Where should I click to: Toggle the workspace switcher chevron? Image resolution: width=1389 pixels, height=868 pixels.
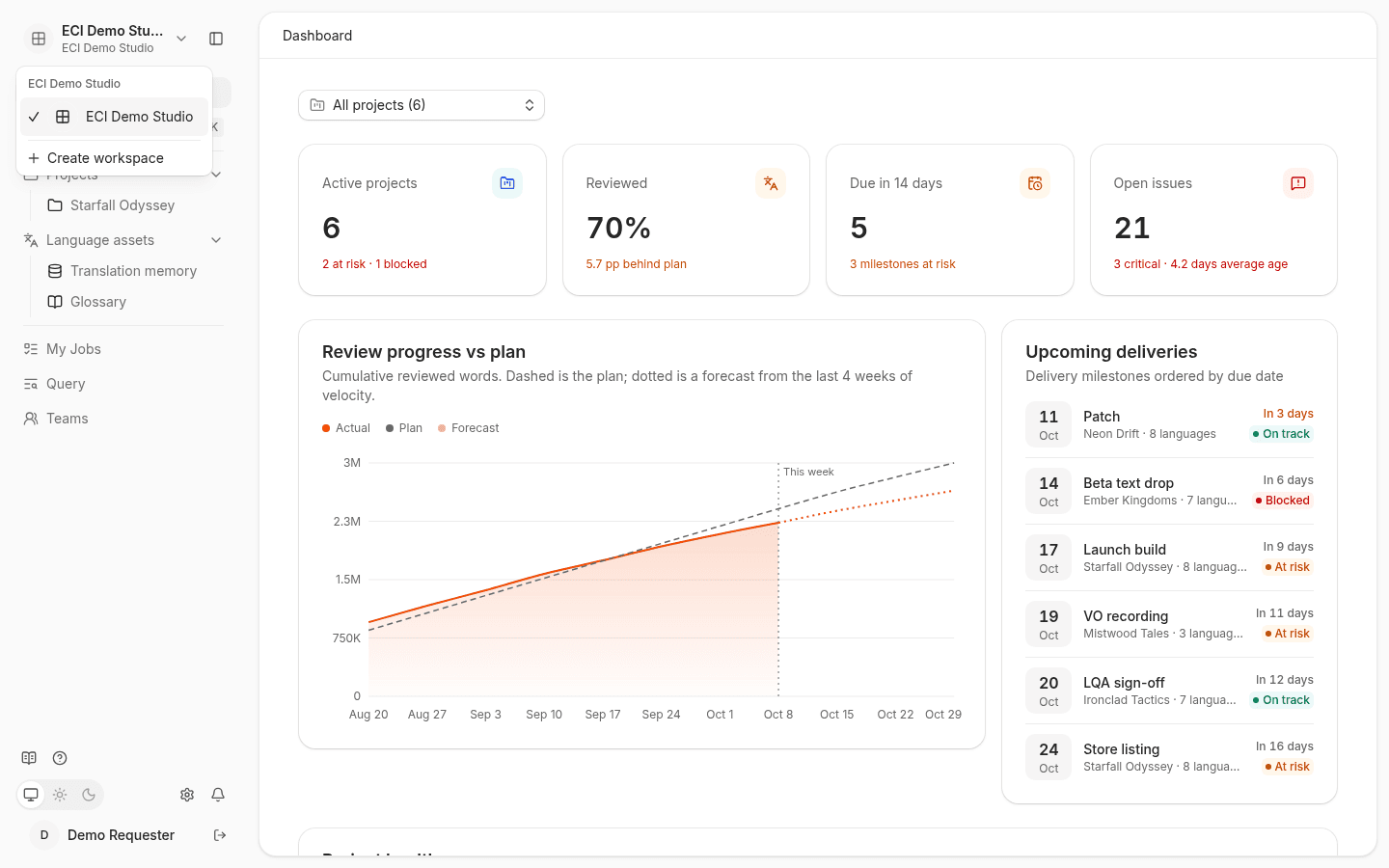181,39
